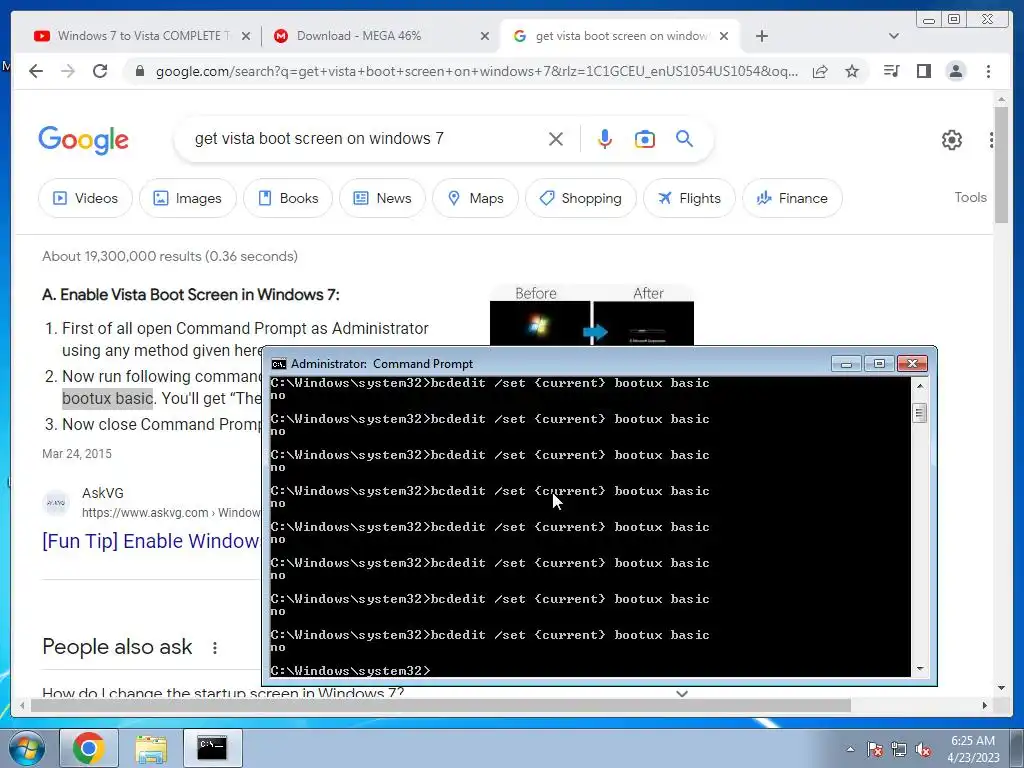
Task: Click the Chrome page vertical scrollbar thumb
Action: [x=1001, y=163]
